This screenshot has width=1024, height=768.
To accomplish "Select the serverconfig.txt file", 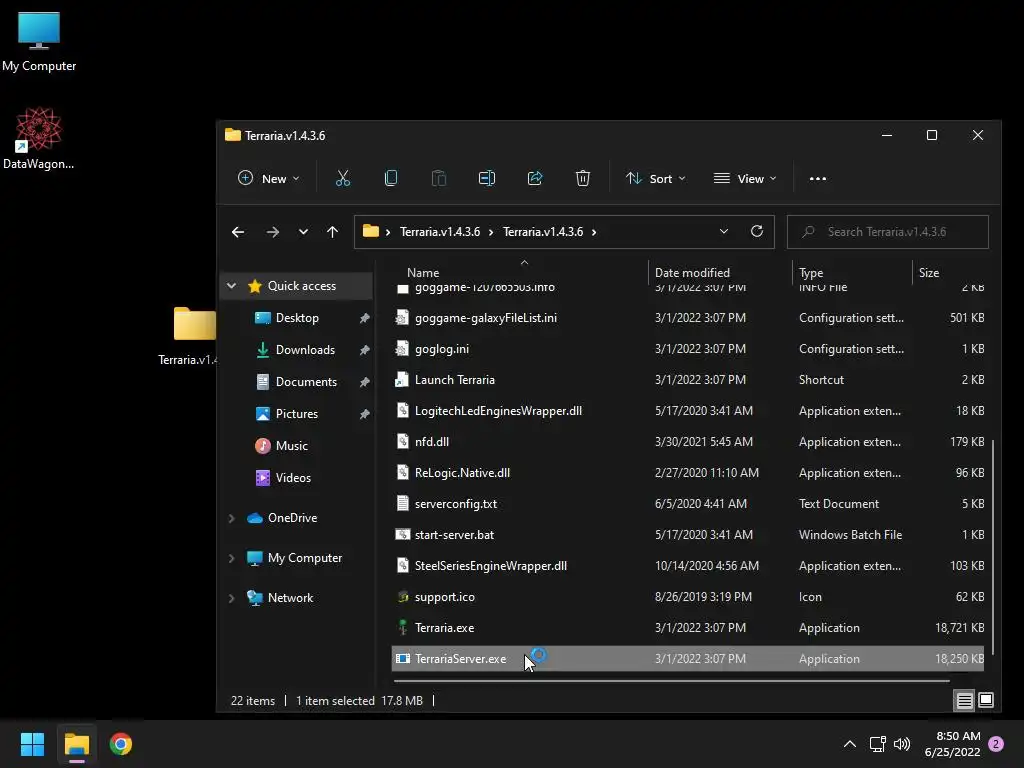I will 688,504.
